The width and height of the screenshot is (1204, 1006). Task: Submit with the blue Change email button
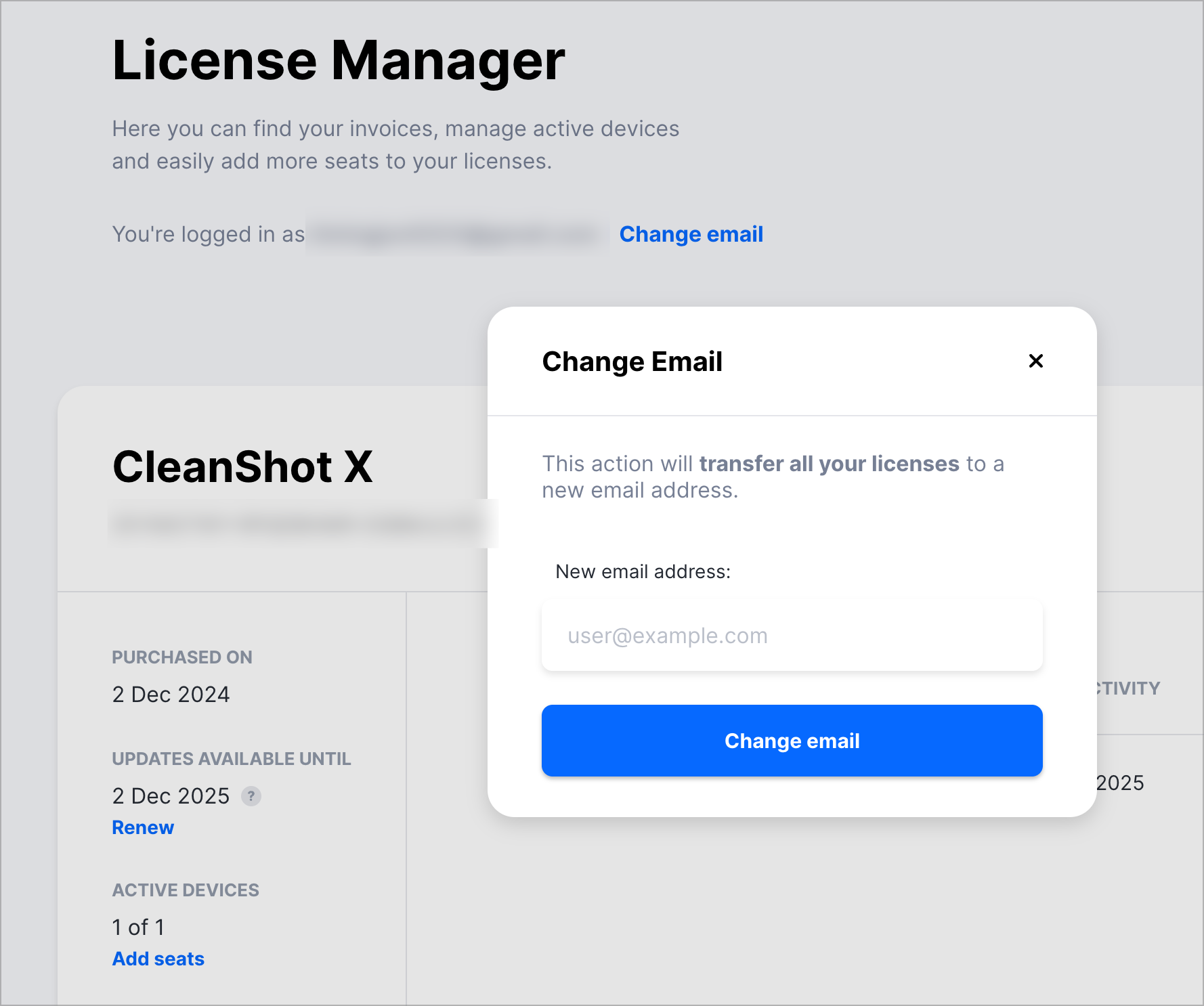point(792,741)
